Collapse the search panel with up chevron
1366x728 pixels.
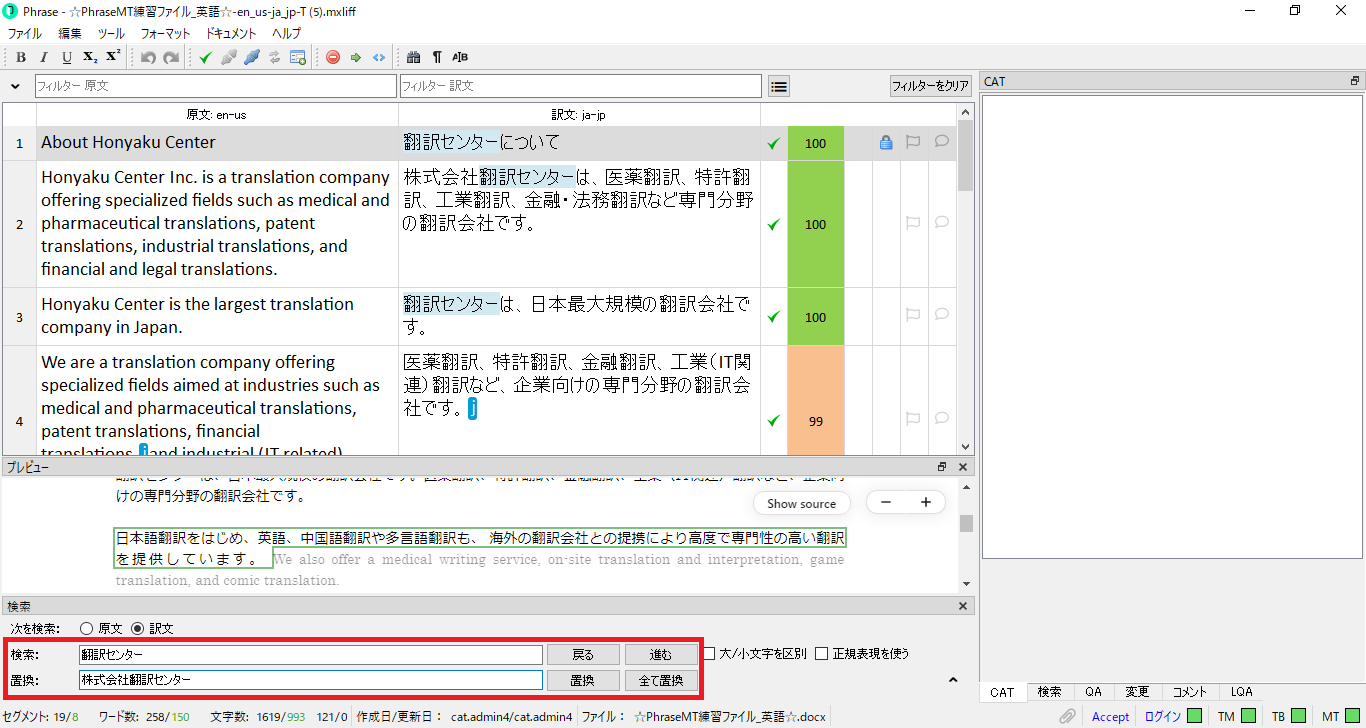pyautogui.click(x=953, y=680)
